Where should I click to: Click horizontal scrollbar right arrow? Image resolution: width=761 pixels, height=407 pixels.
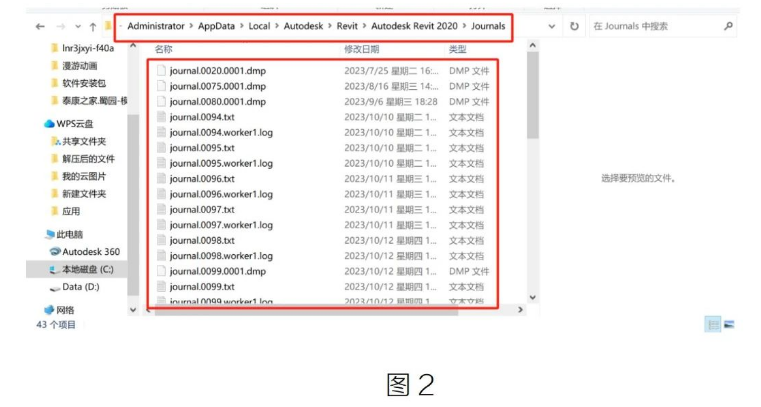520,309
